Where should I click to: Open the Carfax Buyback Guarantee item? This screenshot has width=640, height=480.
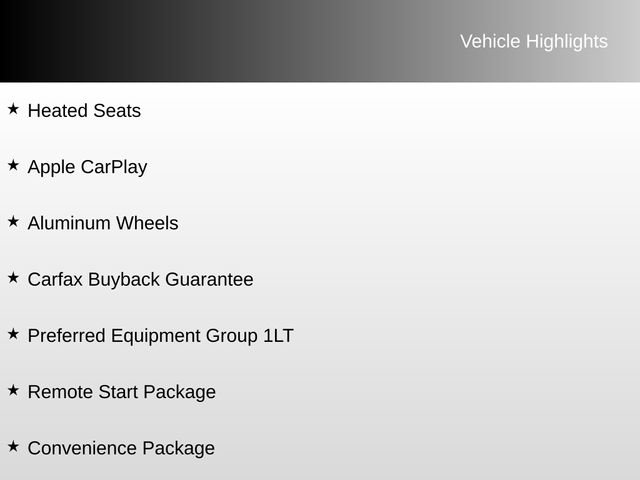(x=140, y=279)
